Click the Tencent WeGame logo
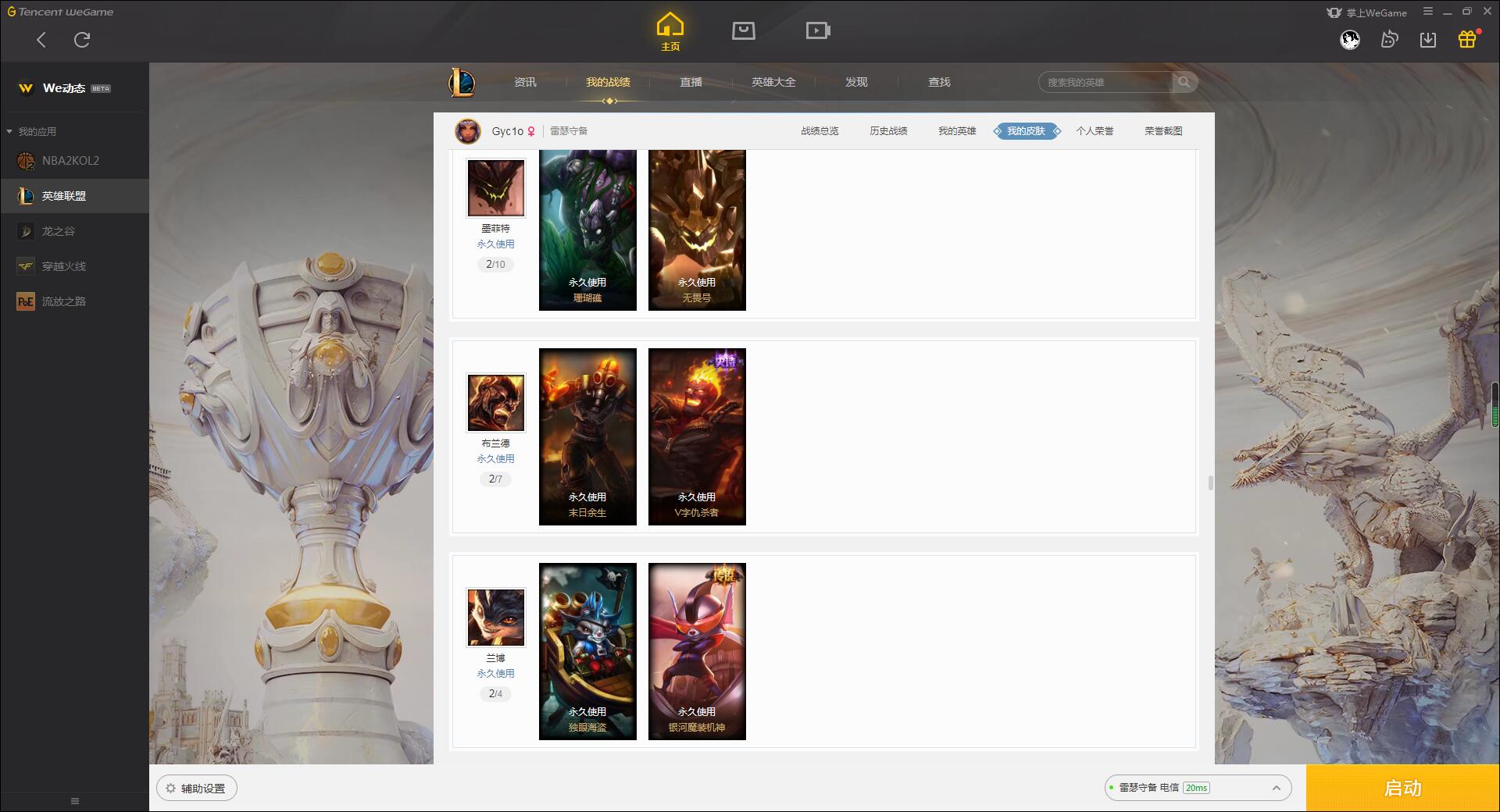This screenshot has width=1500, height=812. pyautogui.click(x=60, y=12)
